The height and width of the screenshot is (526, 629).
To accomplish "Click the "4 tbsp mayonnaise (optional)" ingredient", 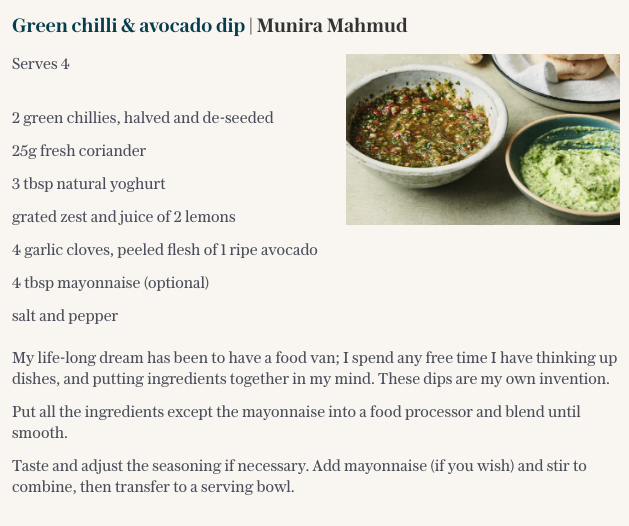I will [110, 283].
